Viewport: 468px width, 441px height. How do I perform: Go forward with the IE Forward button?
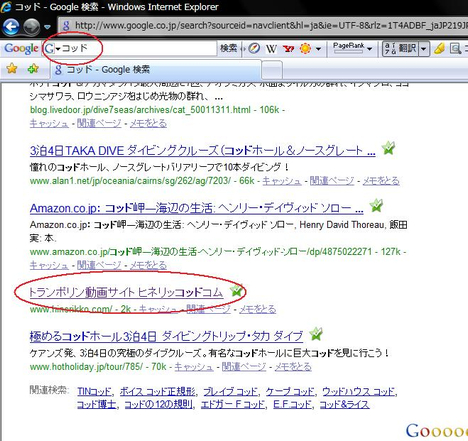(x=32, y=27)
